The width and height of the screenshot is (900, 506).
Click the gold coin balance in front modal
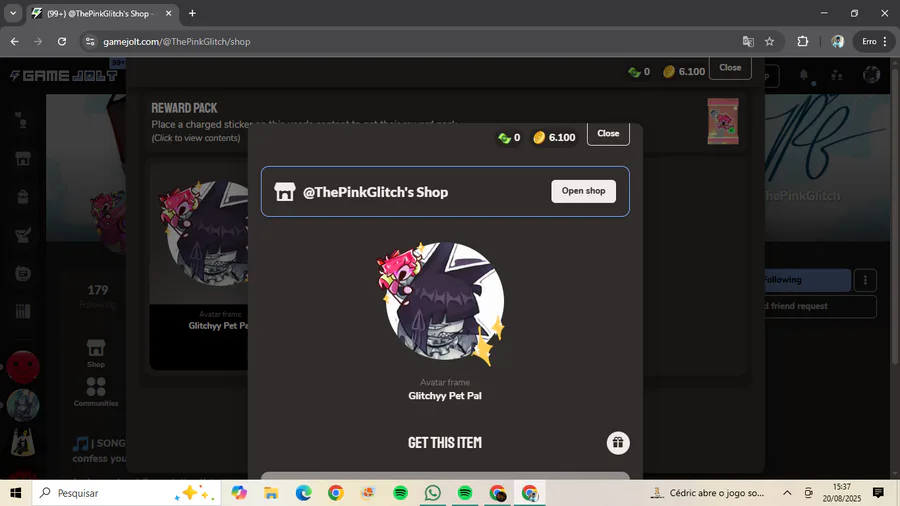click(554, 137)
